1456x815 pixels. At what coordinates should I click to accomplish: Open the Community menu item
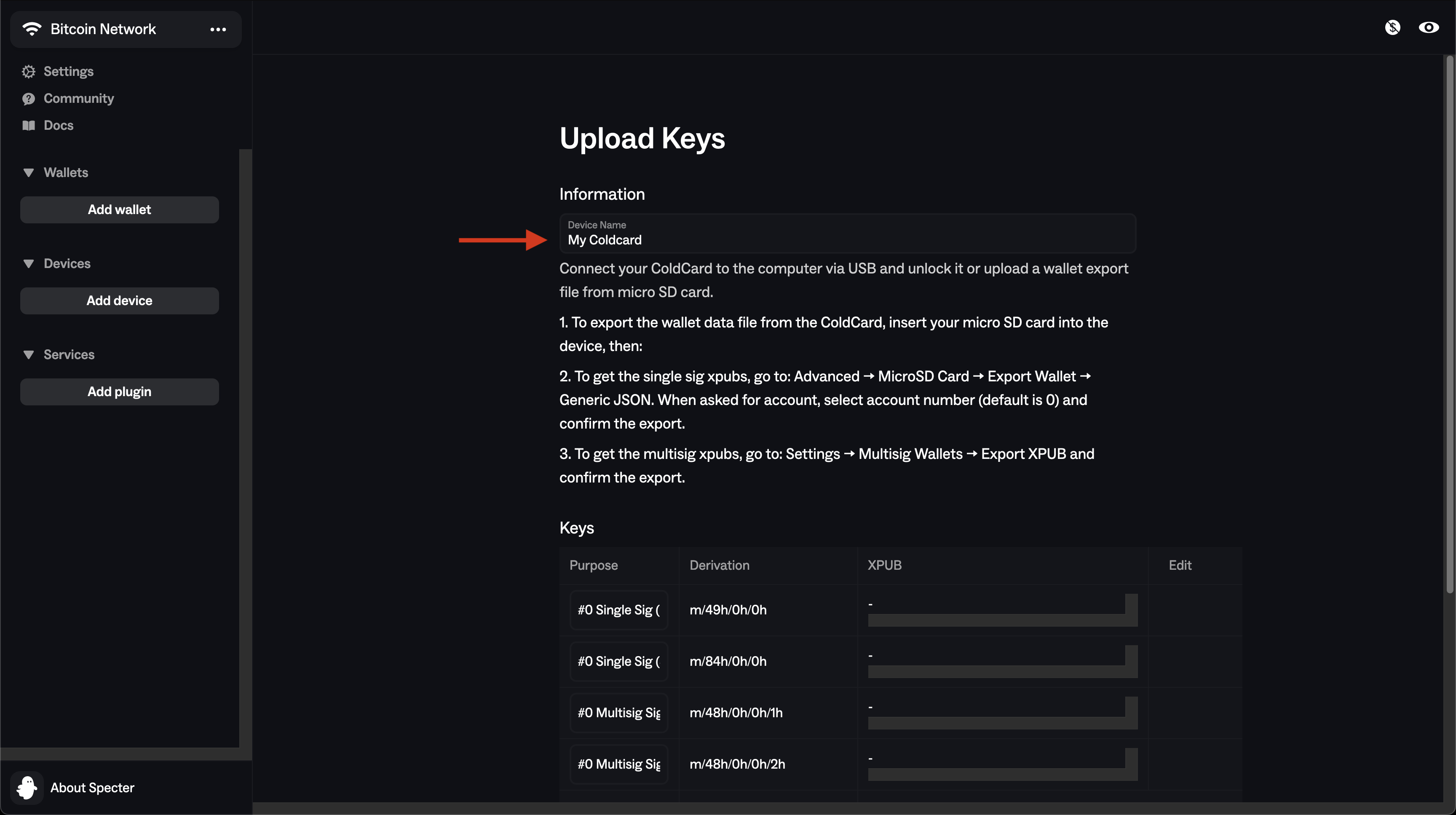pos(78,98)
